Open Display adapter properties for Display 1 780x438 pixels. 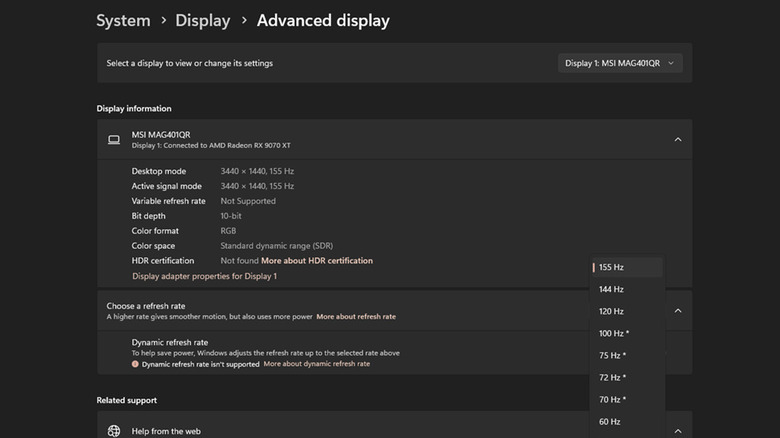[204, 276]
